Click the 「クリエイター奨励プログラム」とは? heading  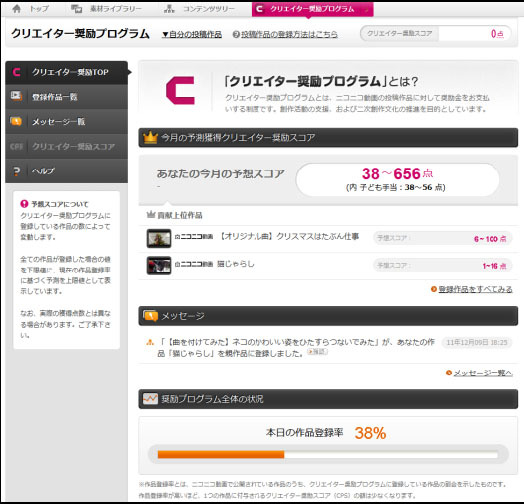pos(321,82)
